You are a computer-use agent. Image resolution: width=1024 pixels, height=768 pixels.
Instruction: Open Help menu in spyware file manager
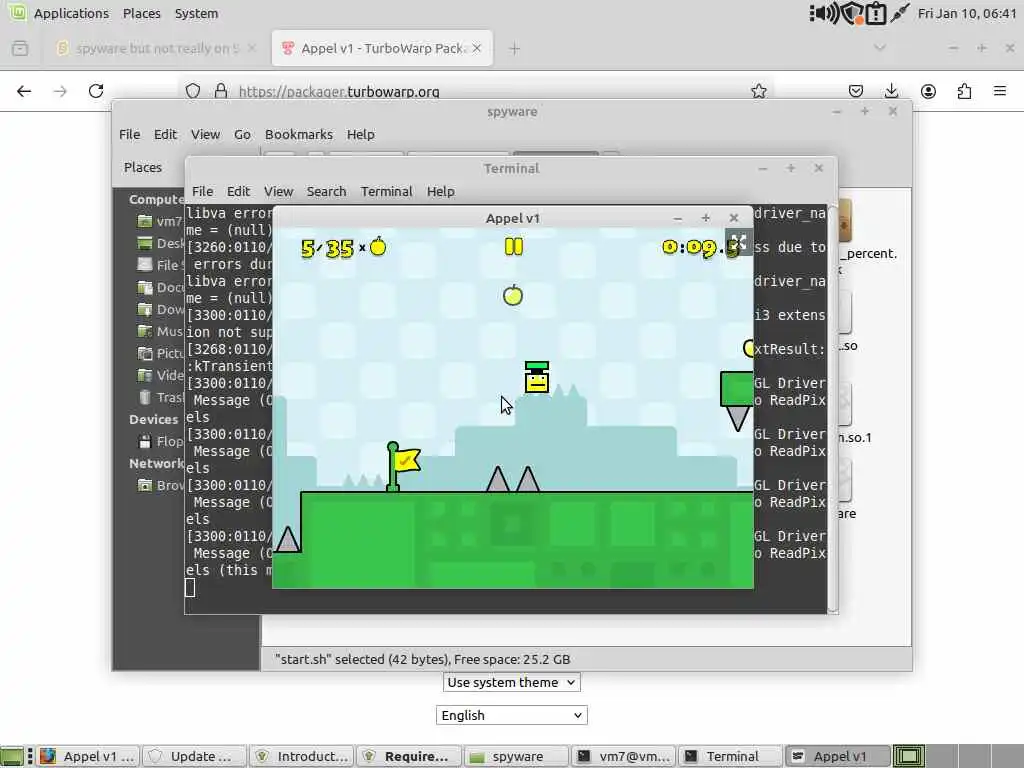point(360,134)
